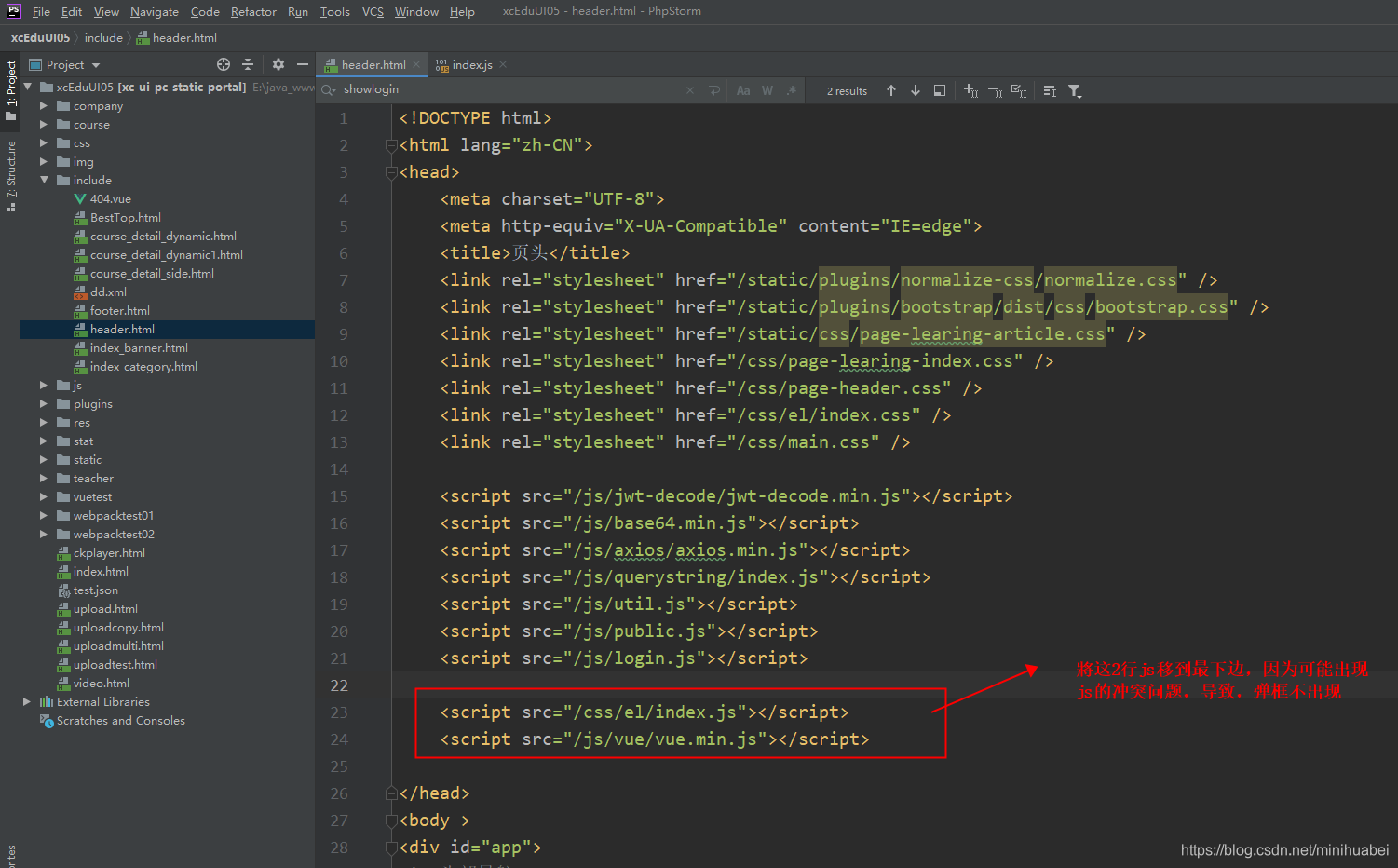This screenshot has height=868, width=1398.
Task: Click the PhpStorm application logo
Action: (14, 11)
